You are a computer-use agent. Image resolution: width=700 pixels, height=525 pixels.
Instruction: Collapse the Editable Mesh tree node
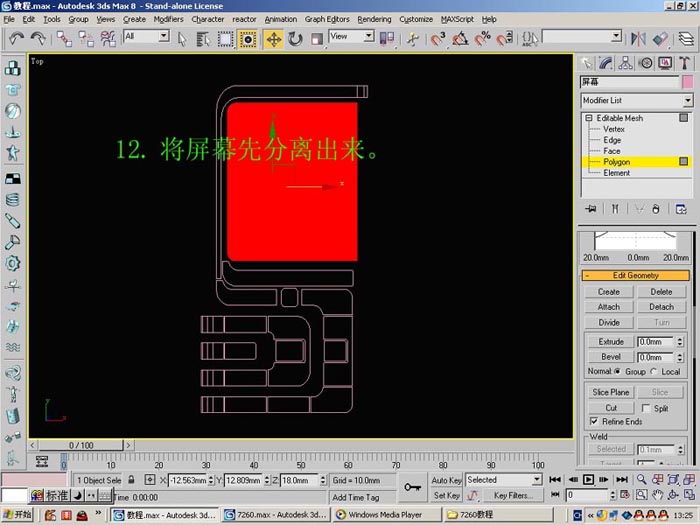pos(589,118)
